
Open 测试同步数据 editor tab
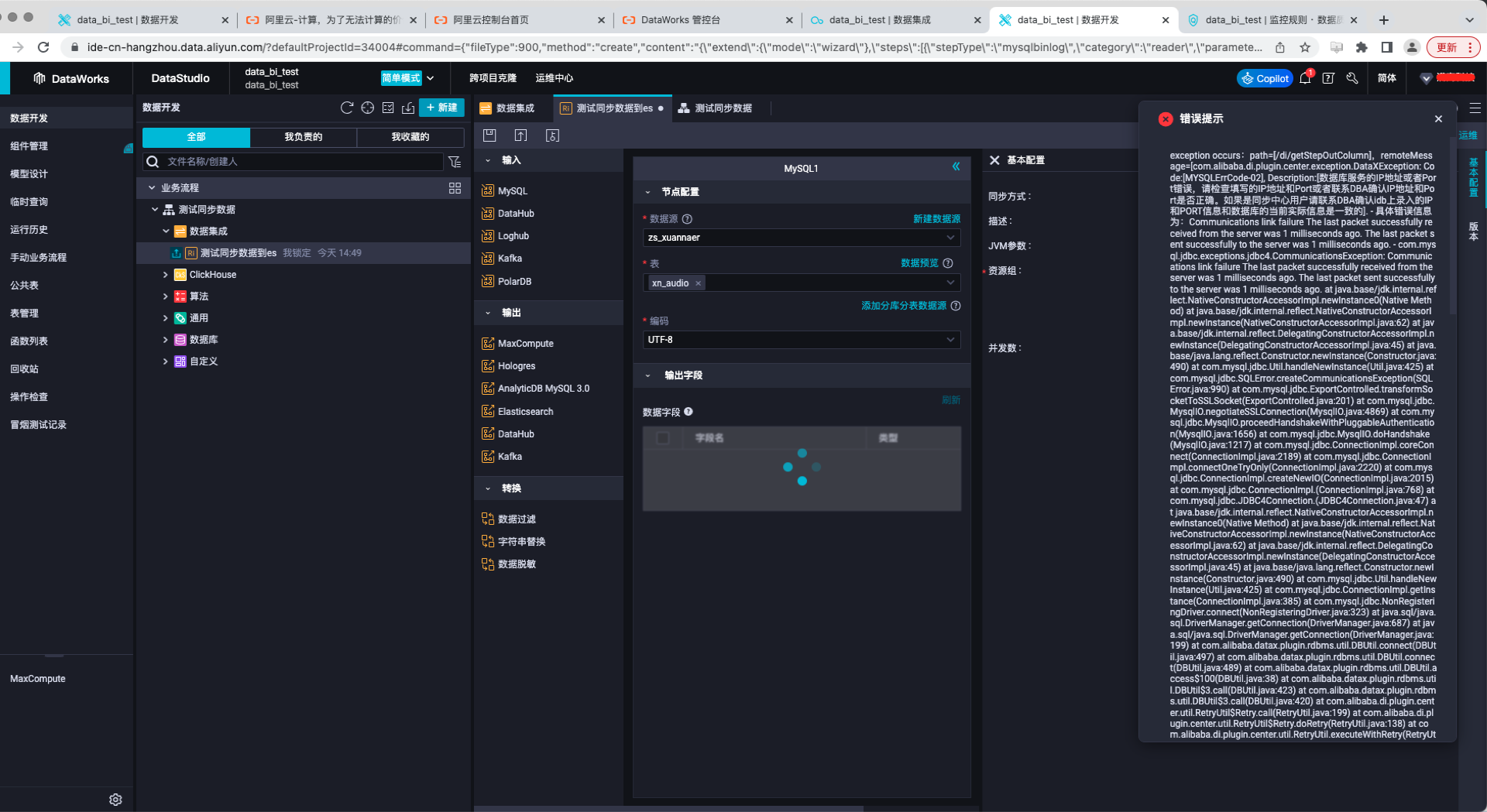coord(715,108)
